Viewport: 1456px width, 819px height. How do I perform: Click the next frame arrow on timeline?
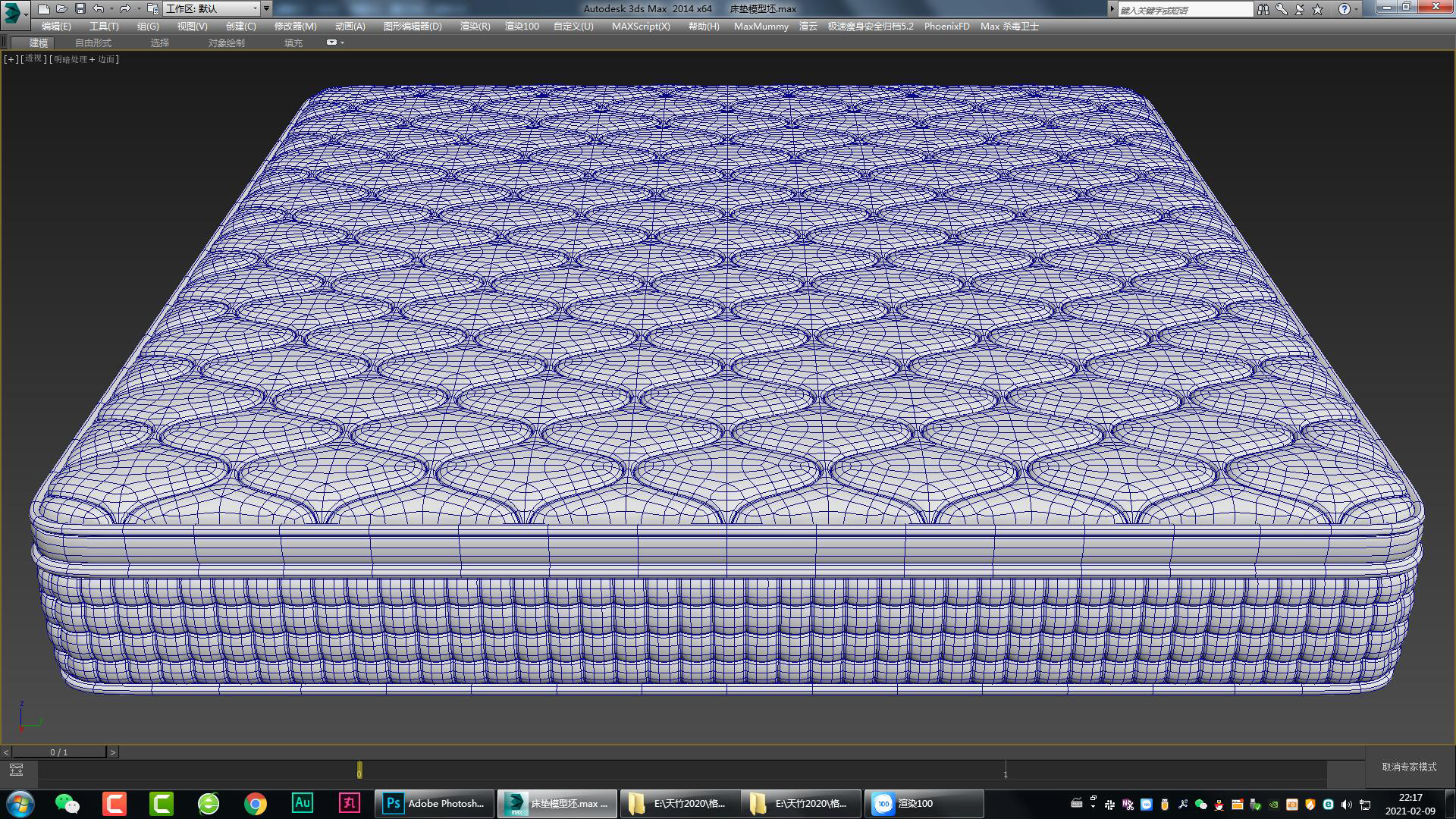pos(113,752)
